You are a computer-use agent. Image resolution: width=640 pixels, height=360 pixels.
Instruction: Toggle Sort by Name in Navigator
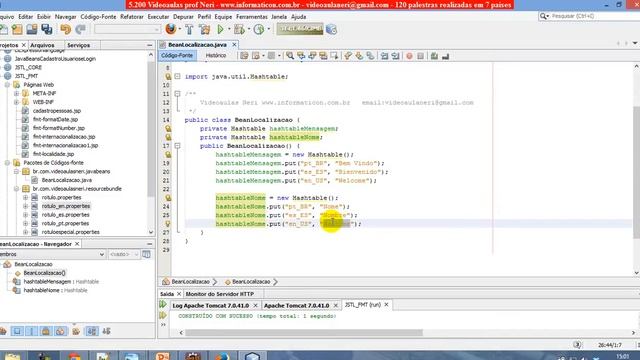coord(92,331)
